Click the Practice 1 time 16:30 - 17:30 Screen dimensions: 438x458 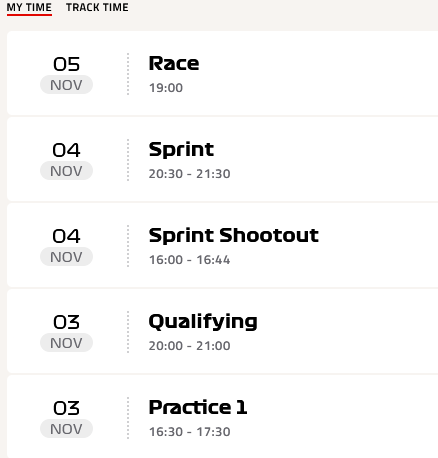(x=189, y=432)
